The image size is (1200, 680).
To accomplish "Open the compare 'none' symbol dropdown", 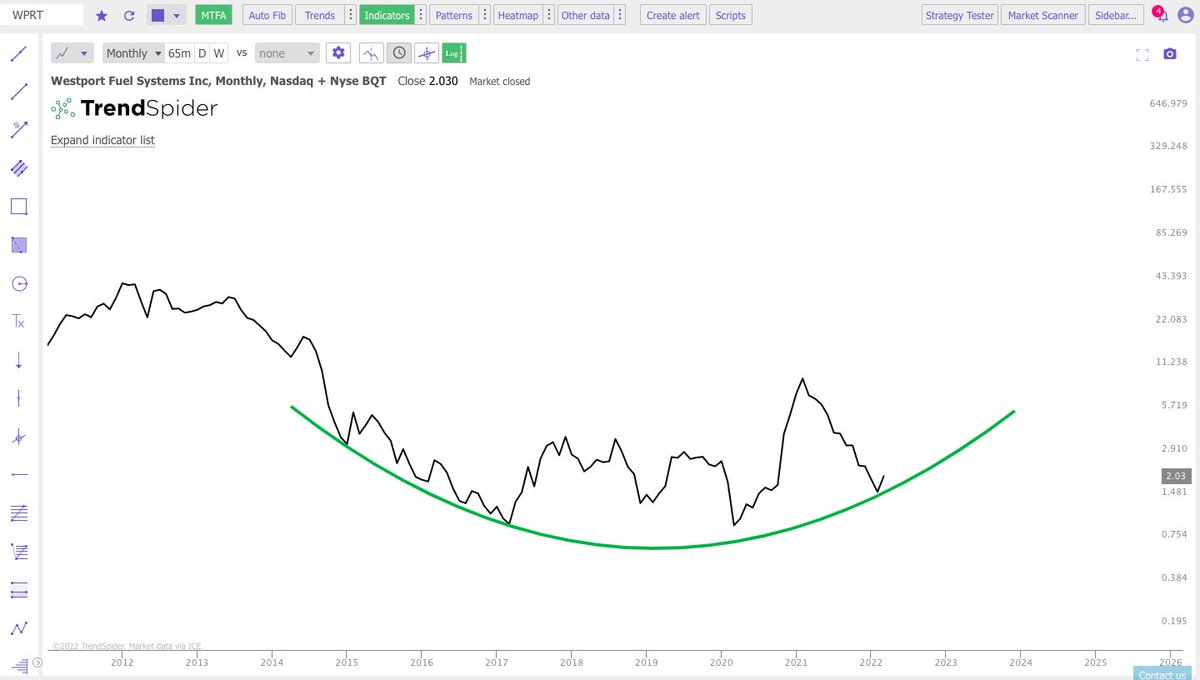I will [x=287, y=53].
